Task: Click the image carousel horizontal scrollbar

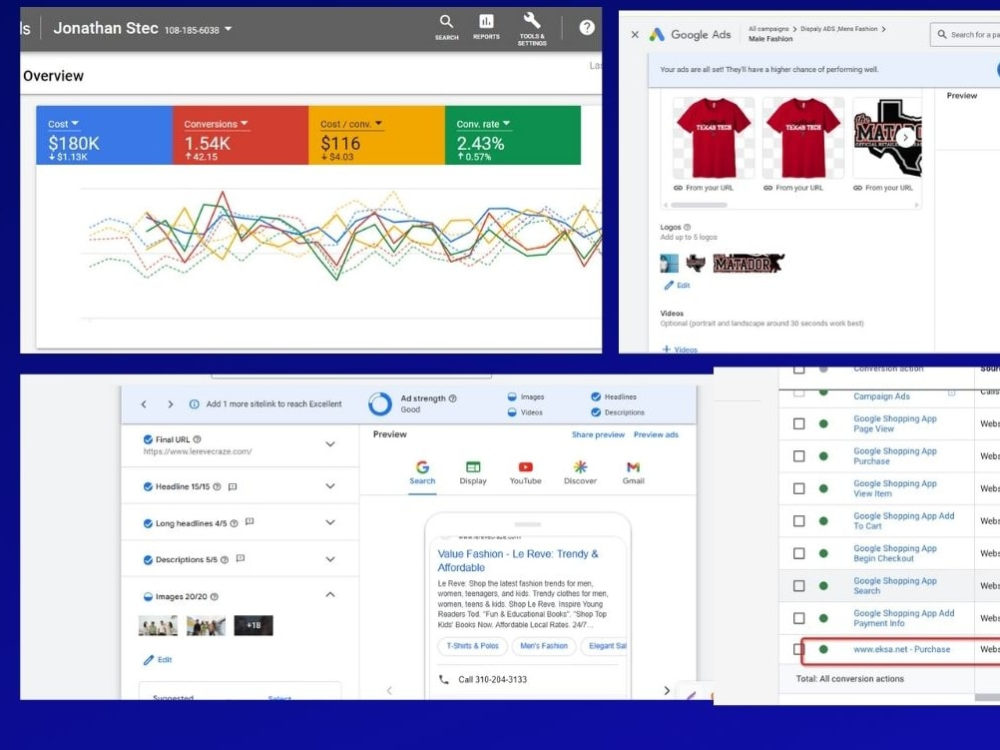Action: pos(699,205)
